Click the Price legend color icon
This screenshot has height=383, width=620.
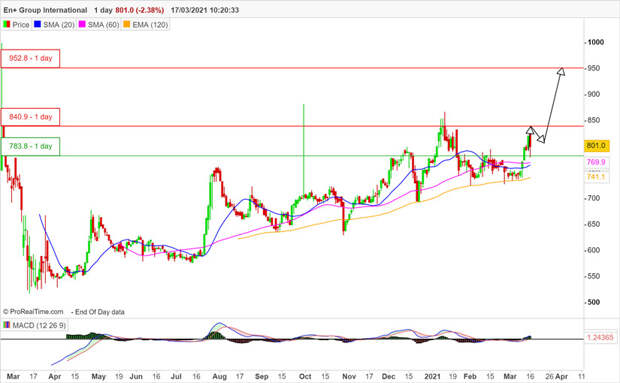[6, 25]
